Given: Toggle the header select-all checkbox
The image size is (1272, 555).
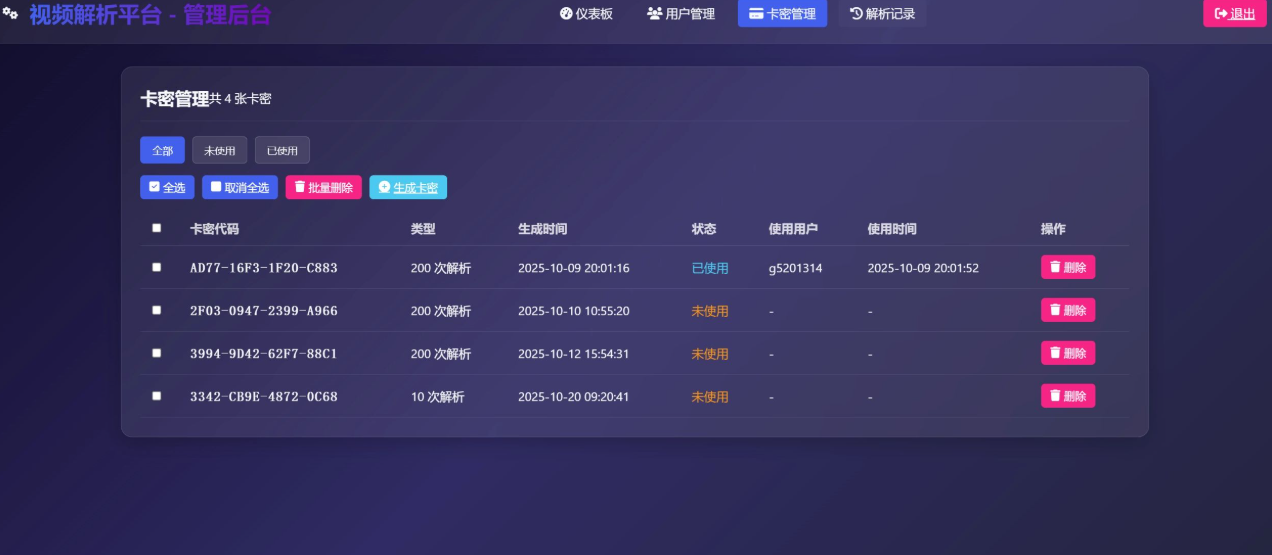Looking at the screenshot, I should (x=156, y=228).
